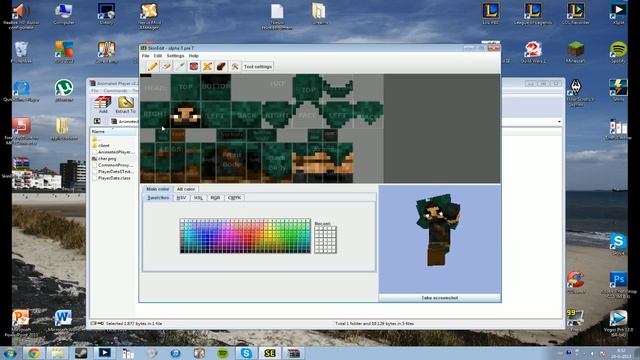This screenshot has width=640, height=360.
Task: Select the CommonProxy file in WinRAR list
Action: (114, 165)
